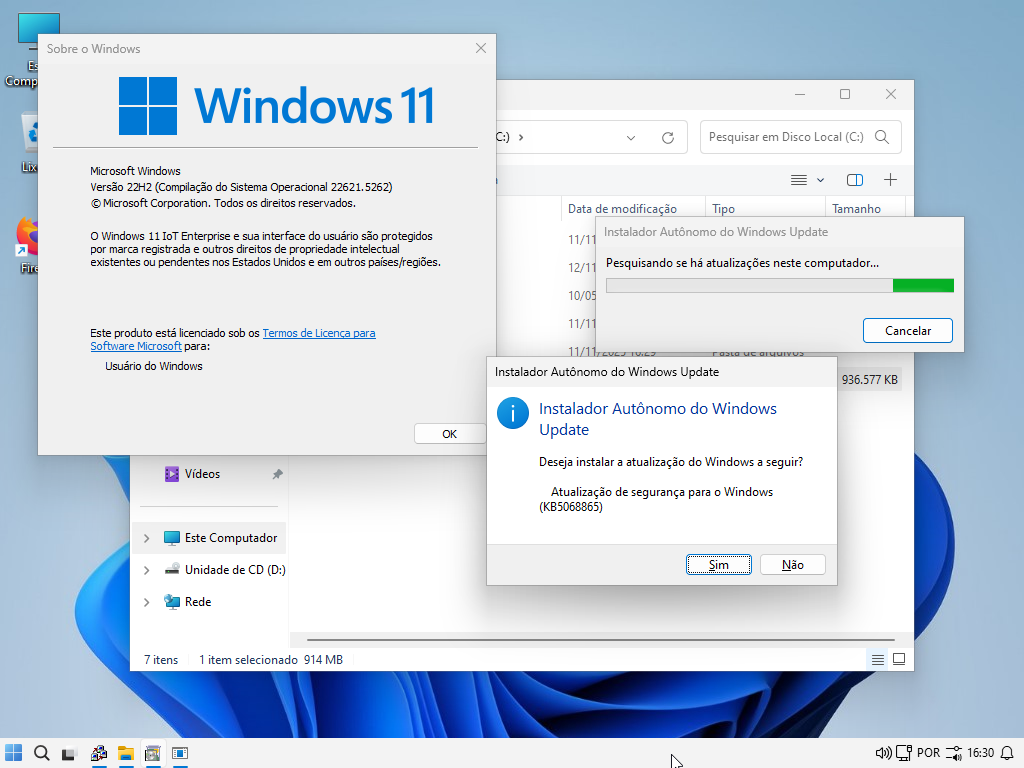Viewport: 1024px width, 768px height.
Task: Click the '7 itens' status bar text
Action: [161, 660]
